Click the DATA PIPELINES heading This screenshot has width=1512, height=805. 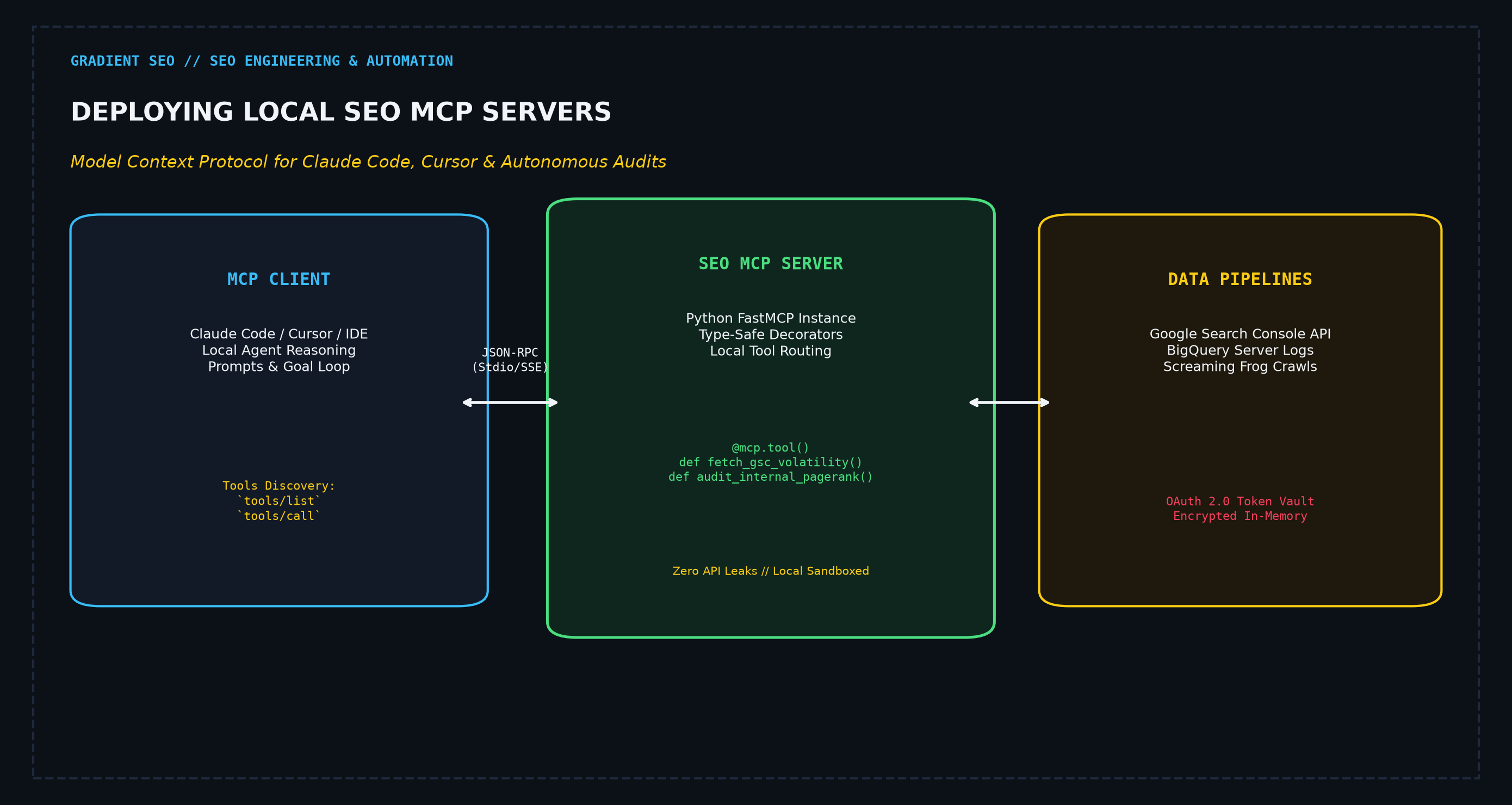1240,280
